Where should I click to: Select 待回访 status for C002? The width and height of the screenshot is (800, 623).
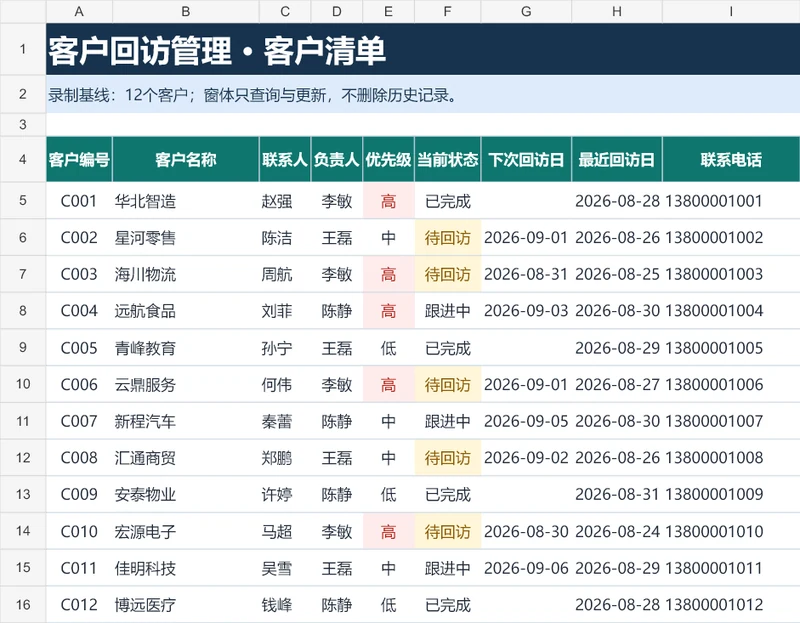pos(448,238)
